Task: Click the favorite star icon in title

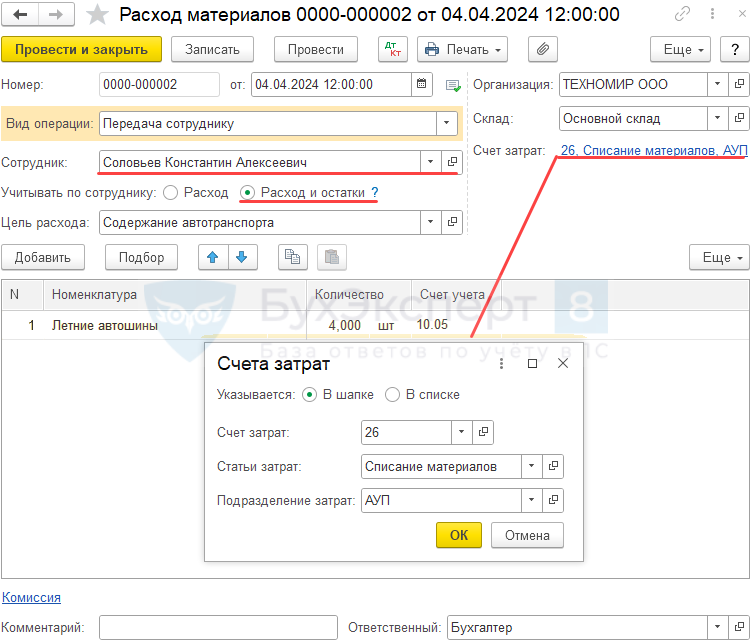Action: click(x=97, y=15)
